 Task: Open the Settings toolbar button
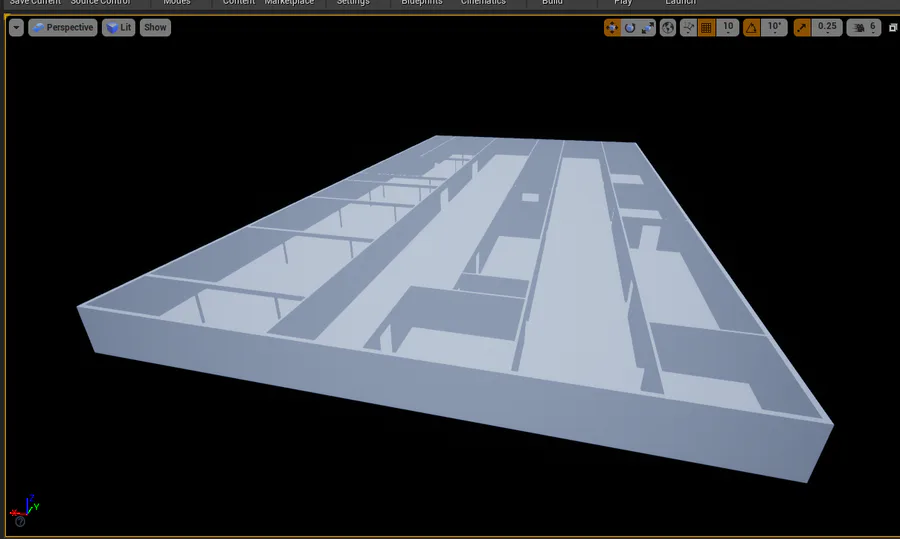353,3
